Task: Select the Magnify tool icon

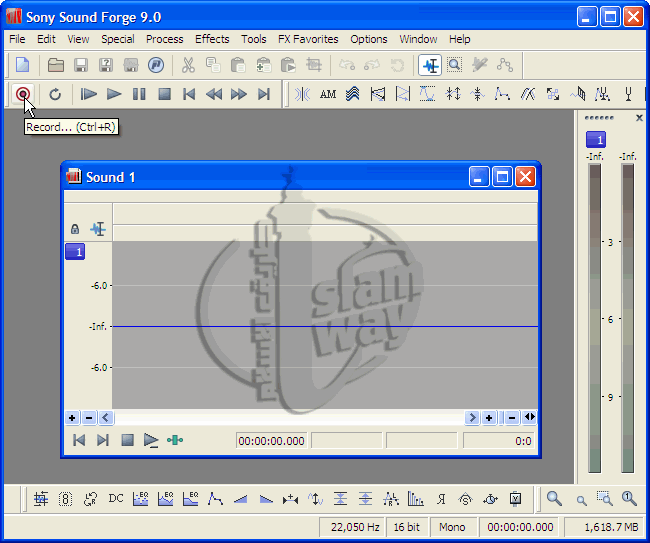Action: click(454, 65)
